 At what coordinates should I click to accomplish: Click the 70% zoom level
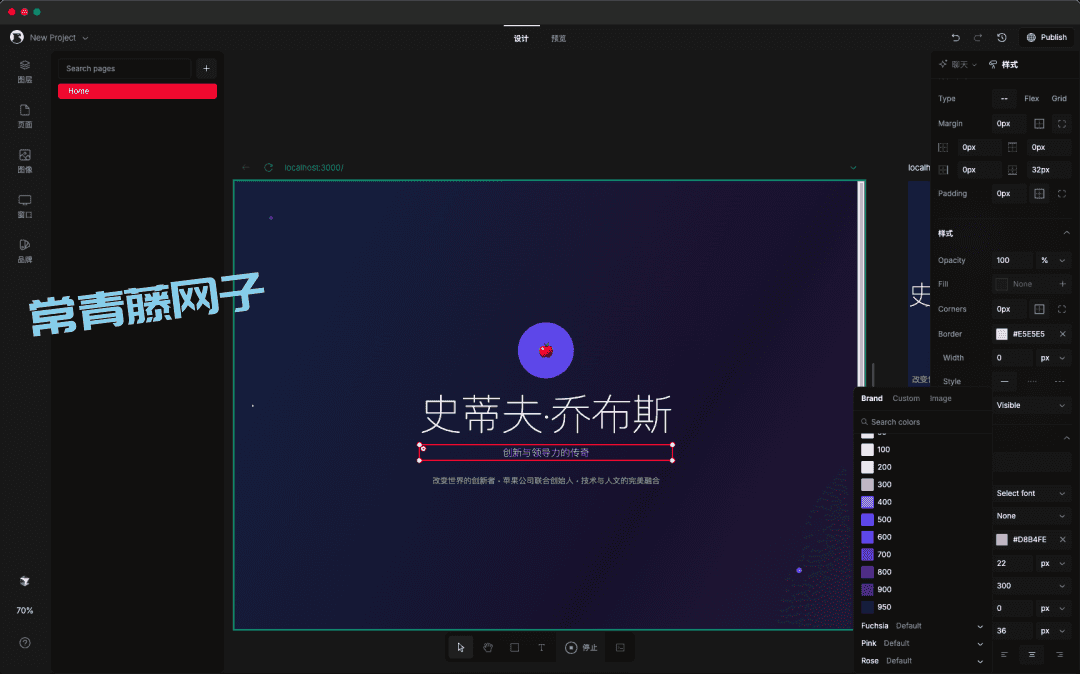[x=25, y=611]
